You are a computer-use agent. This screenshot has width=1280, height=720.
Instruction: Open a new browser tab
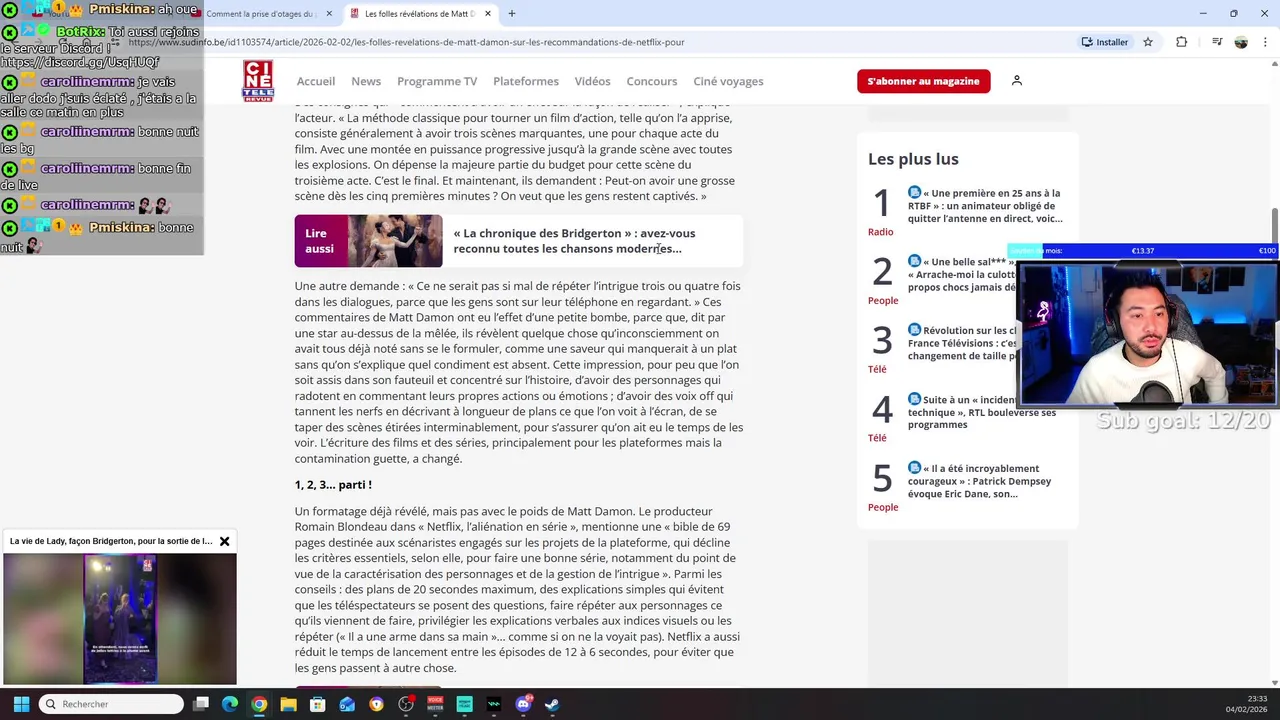511,14
